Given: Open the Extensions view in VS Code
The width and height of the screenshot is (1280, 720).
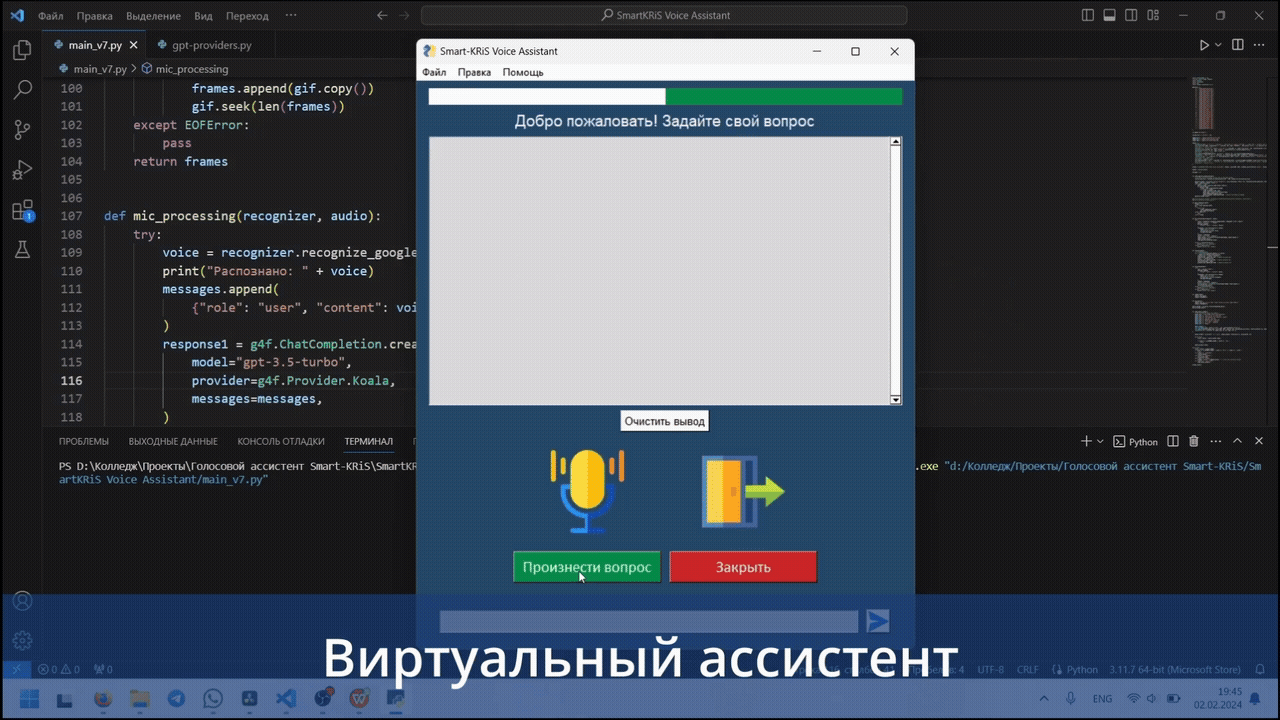Looking at the screenshot, I should tap(22, 210).
